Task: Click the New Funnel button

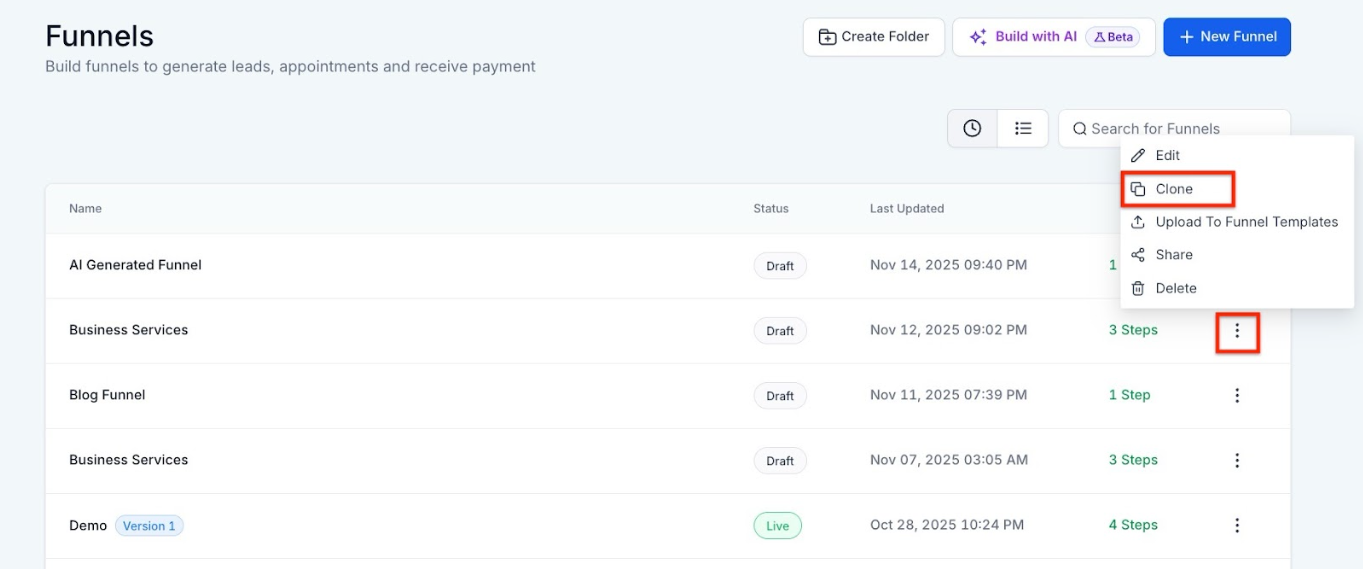Action: click(1226, 37)
